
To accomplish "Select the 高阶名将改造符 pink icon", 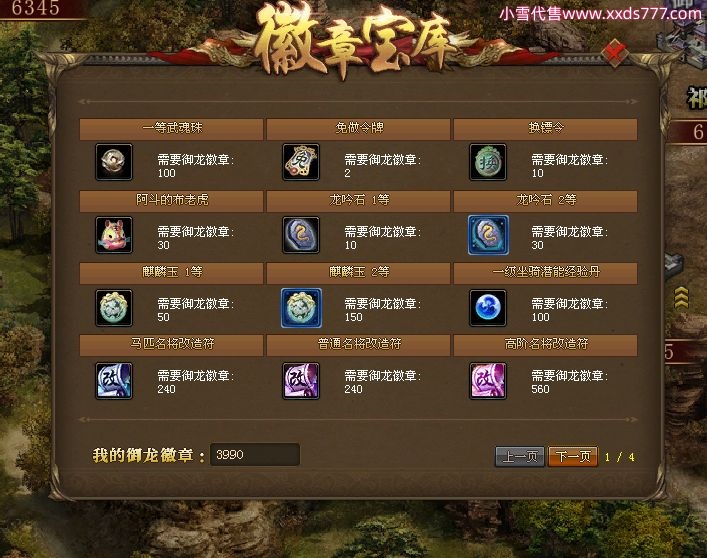I will [488, 381].
